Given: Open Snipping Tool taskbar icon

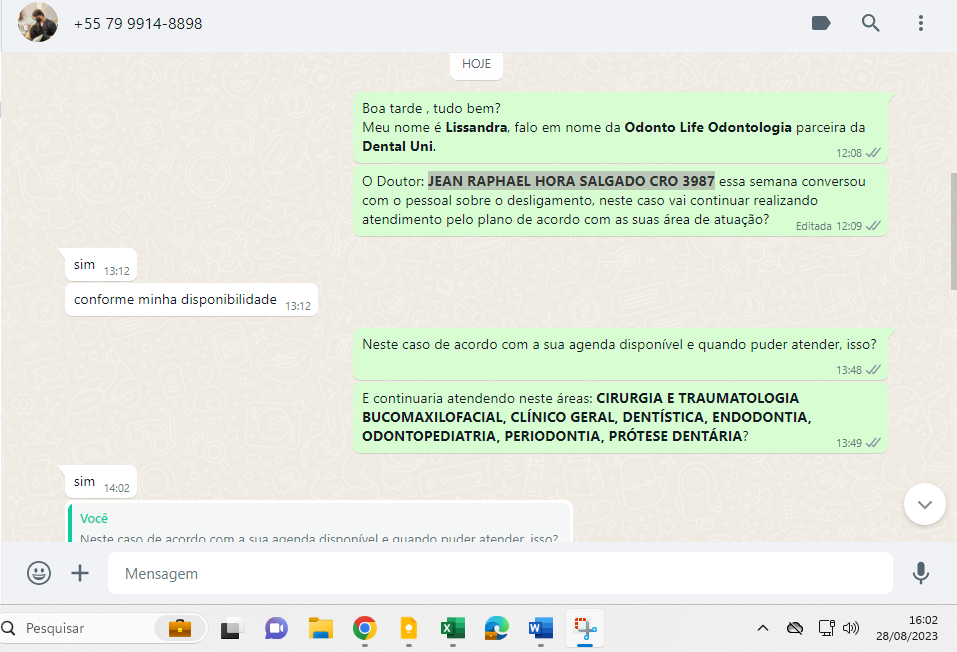Looking at the screenshot, I should pyautogui.click(x=585, y=628).
